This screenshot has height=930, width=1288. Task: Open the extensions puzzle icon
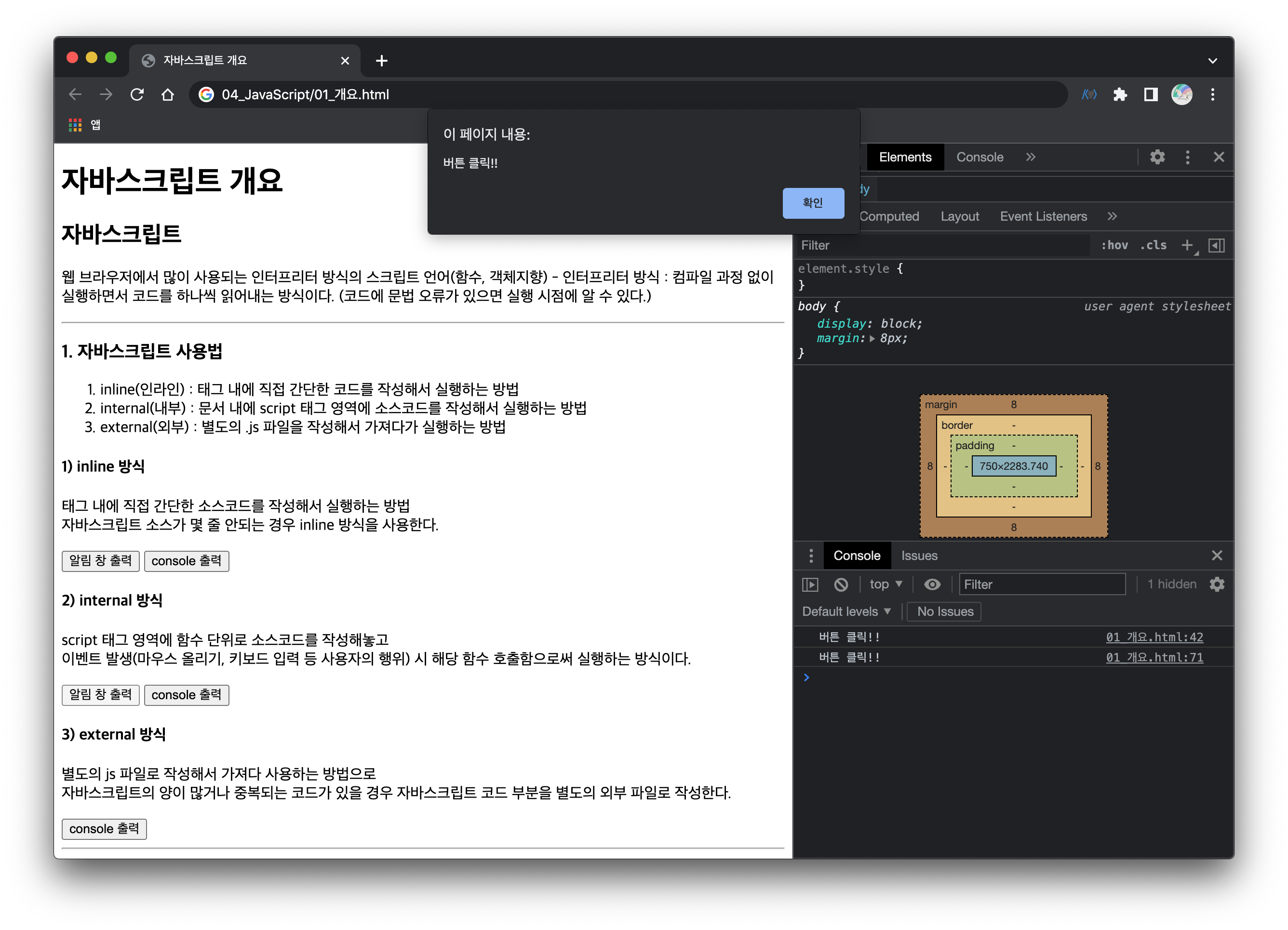pyautogui.click(x=1120, y=94)
